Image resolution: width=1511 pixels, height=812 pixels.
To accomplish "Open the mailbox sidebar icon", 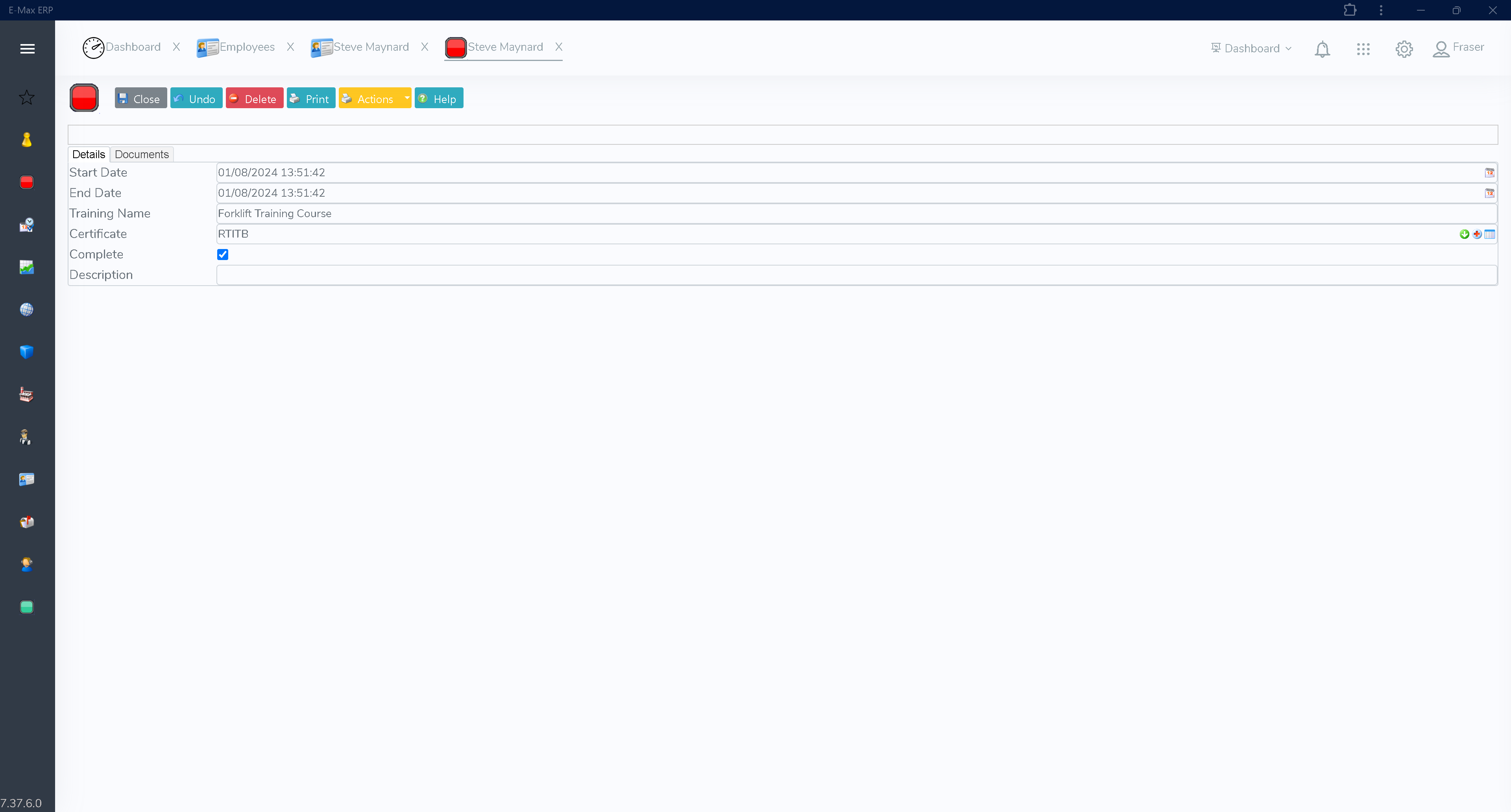I will point(26,522).
